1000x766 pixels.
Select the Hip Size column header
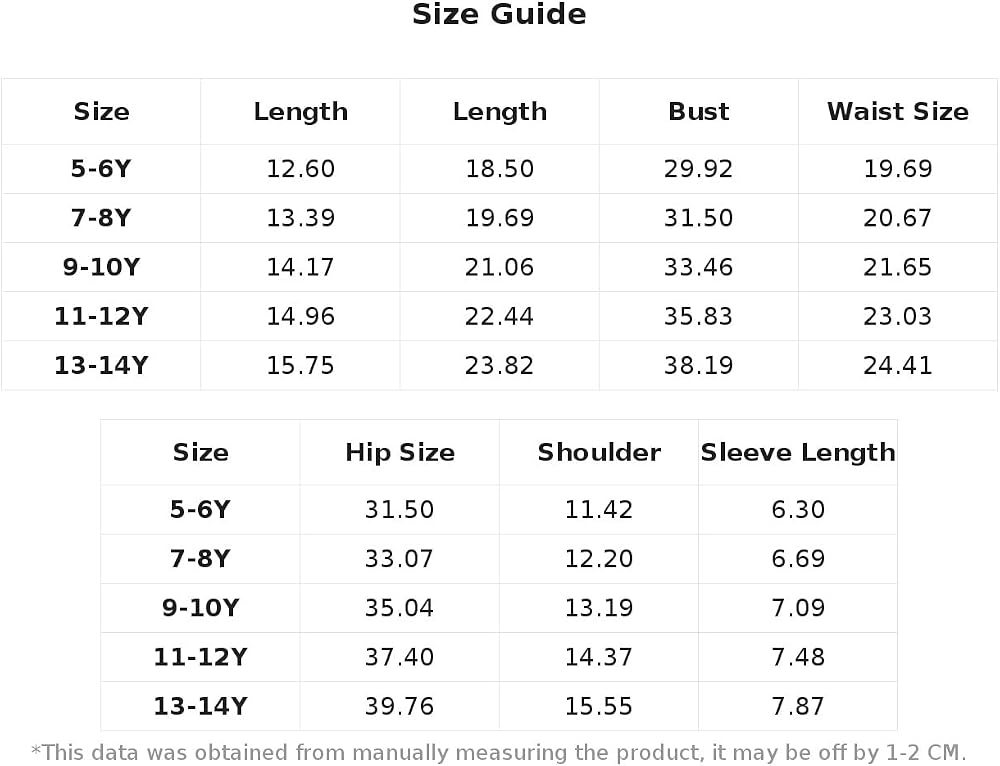tap(400, 452)
